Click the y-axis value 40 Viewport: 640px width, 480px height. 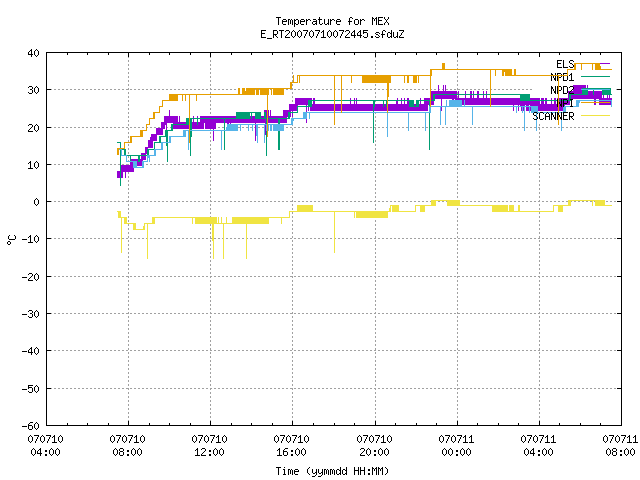point(33,53)
